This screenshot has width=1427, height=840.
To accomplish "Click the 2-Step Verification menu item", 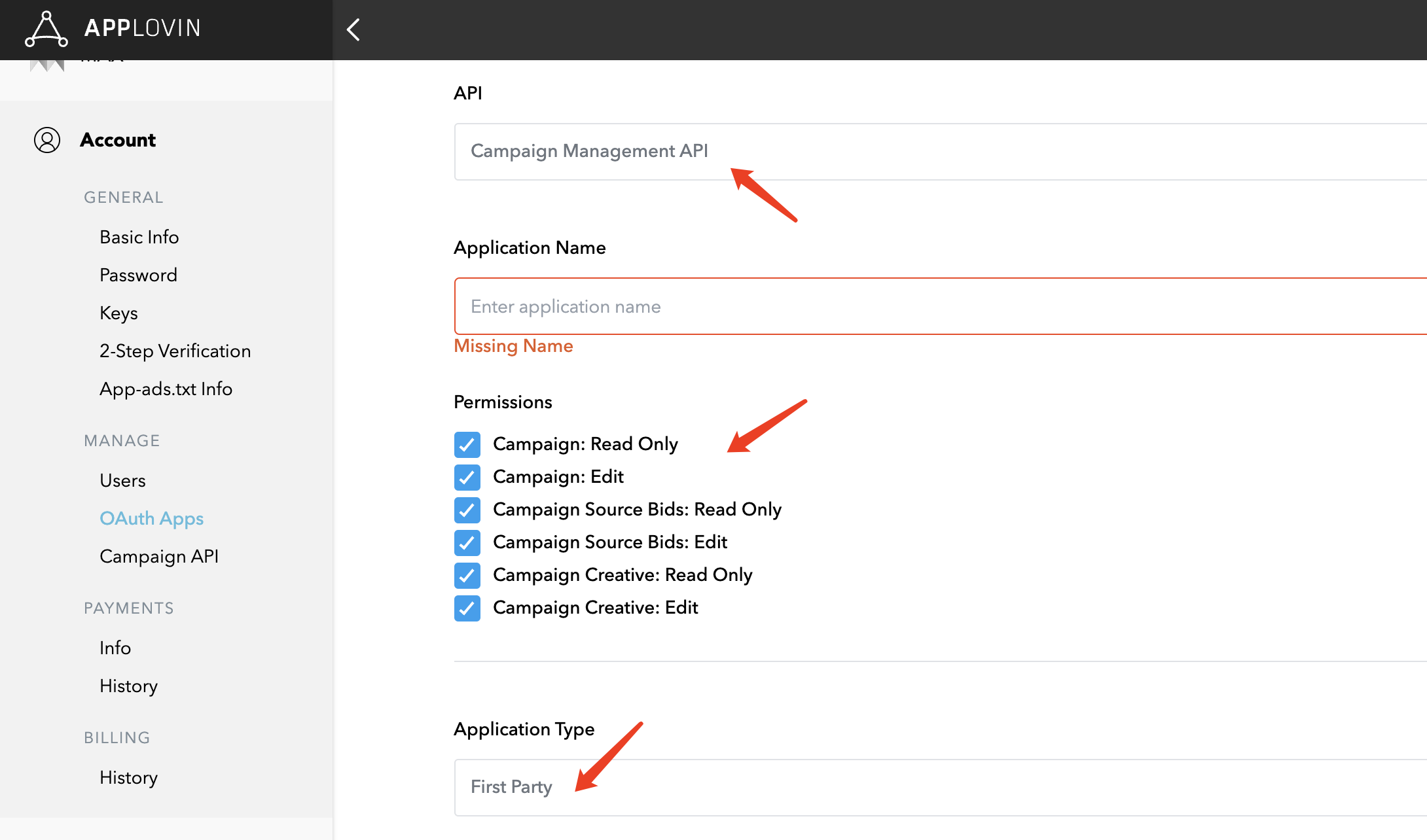I will click(x=175, y=351).
